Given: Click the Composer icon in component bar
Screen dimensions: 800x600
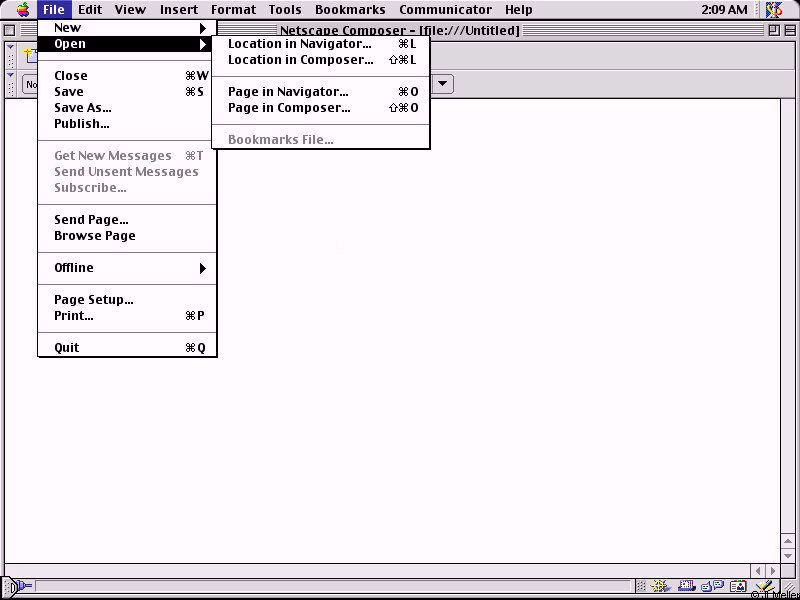Looking at the screenshot, I should pyautogui.click(x=764, y=587).
